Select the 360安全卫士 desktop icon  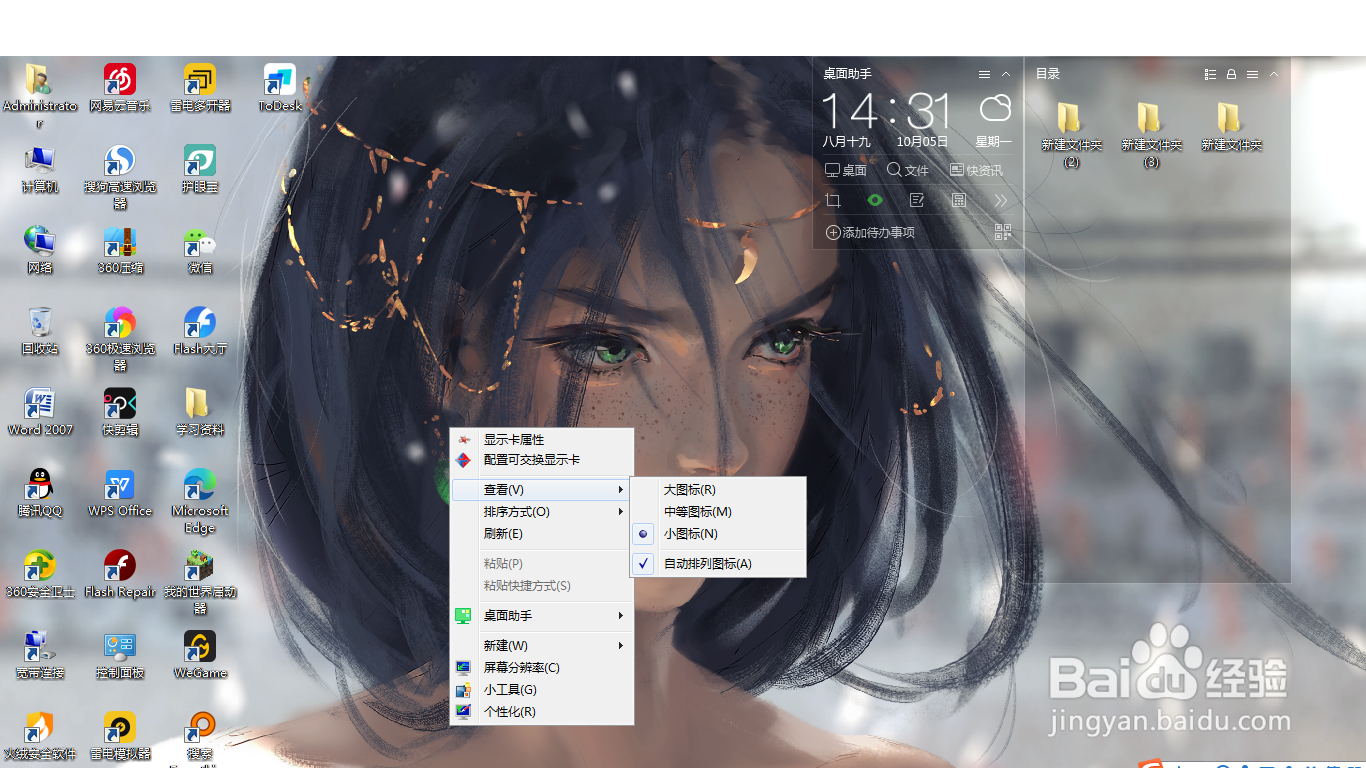pos(40,574)
